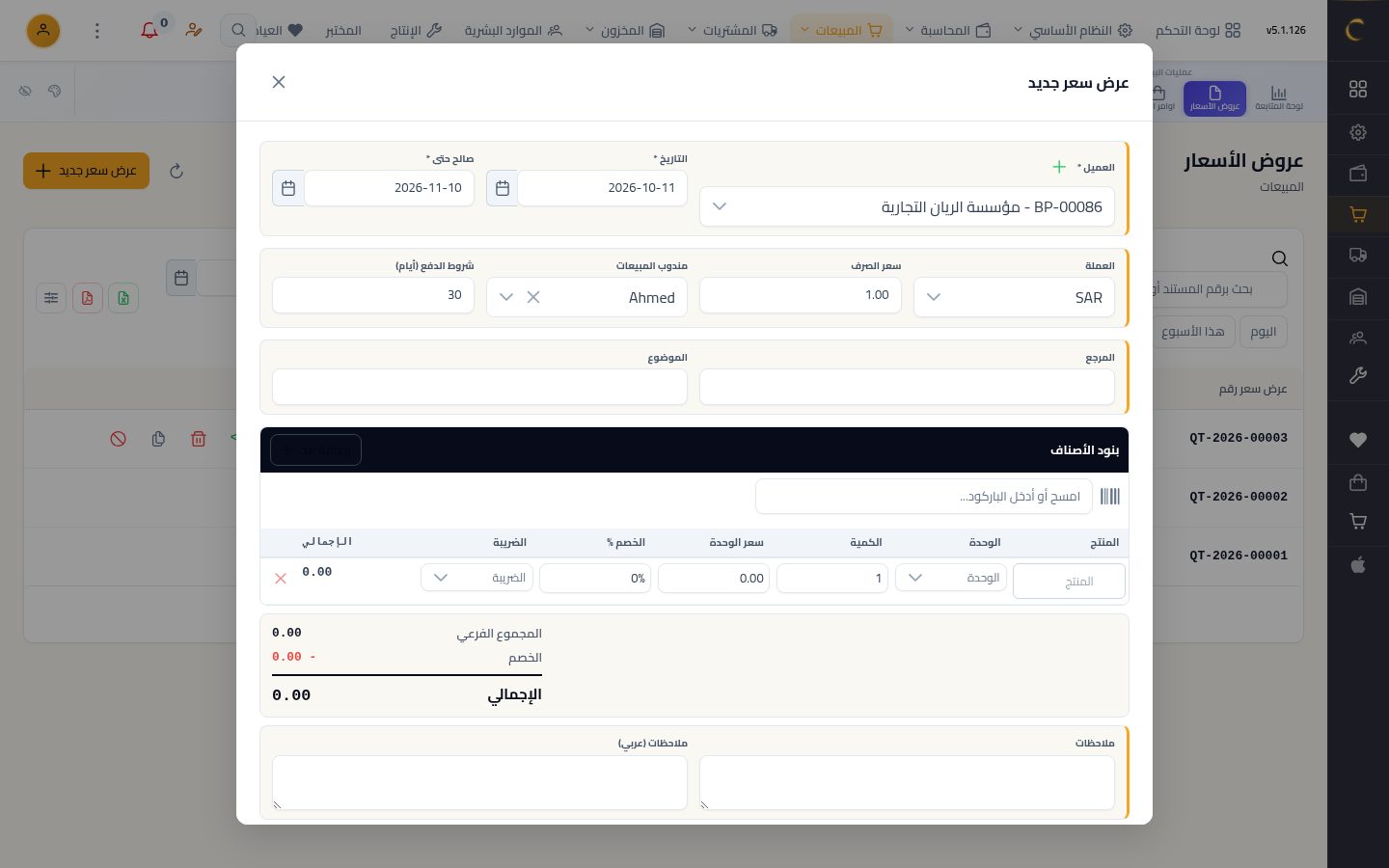The width and height of the screenshot is (1389, 868).
Task: Open the wallet accounting icon in the dark sidebar
Action: (1358, 174)
